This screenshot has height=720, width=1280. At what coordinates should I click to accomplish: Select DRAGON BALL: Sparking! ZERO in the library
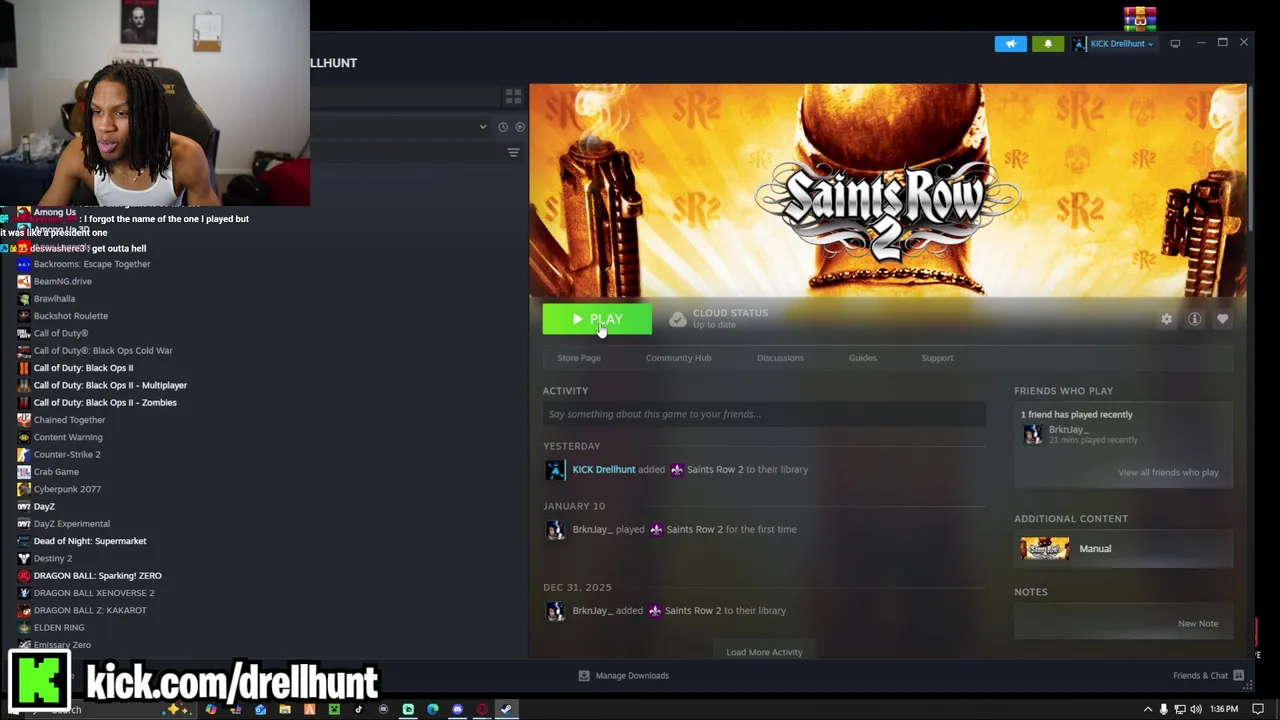point(97,575)
